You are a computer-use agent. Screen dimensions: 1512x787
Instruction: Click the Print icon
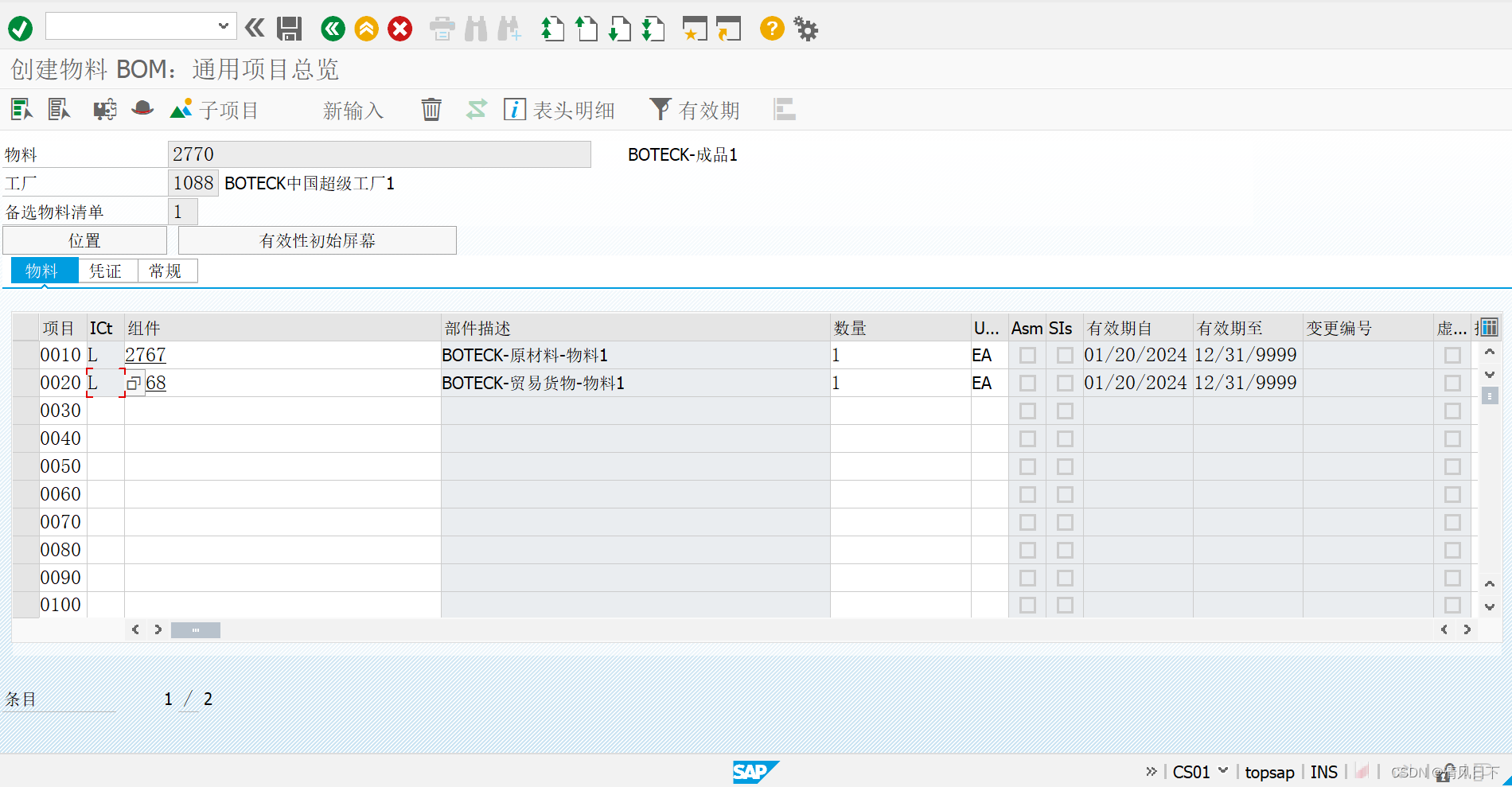coord(442,29)
